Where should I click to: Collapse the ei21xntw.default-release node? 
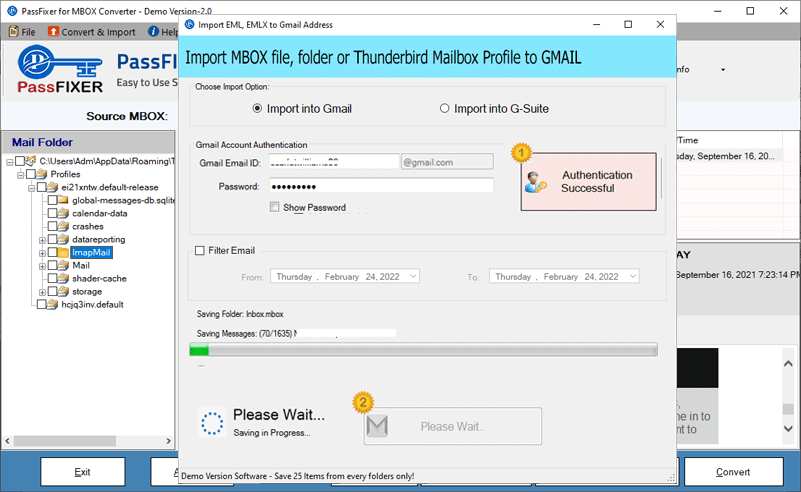point(31,188)
